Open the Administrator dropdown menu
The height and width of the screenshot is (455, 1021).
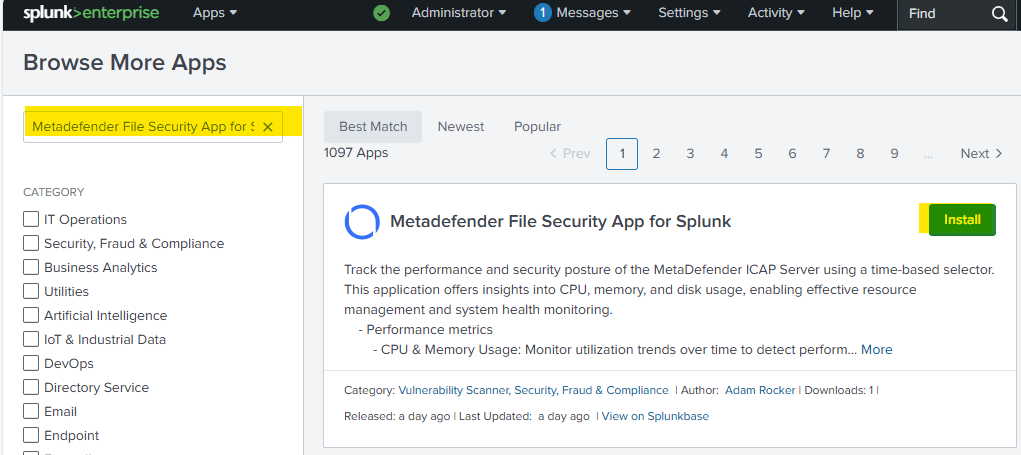tap(459, 13)
